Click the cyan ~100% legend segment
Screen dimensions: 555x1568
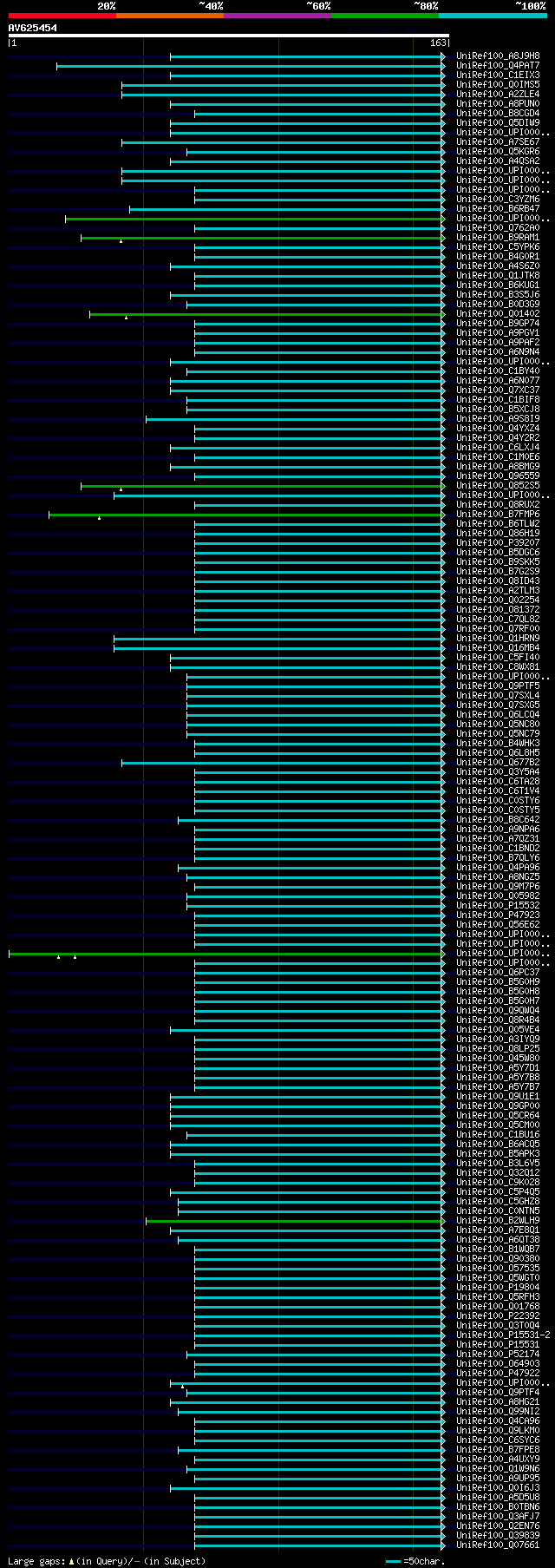coord(493,16)
